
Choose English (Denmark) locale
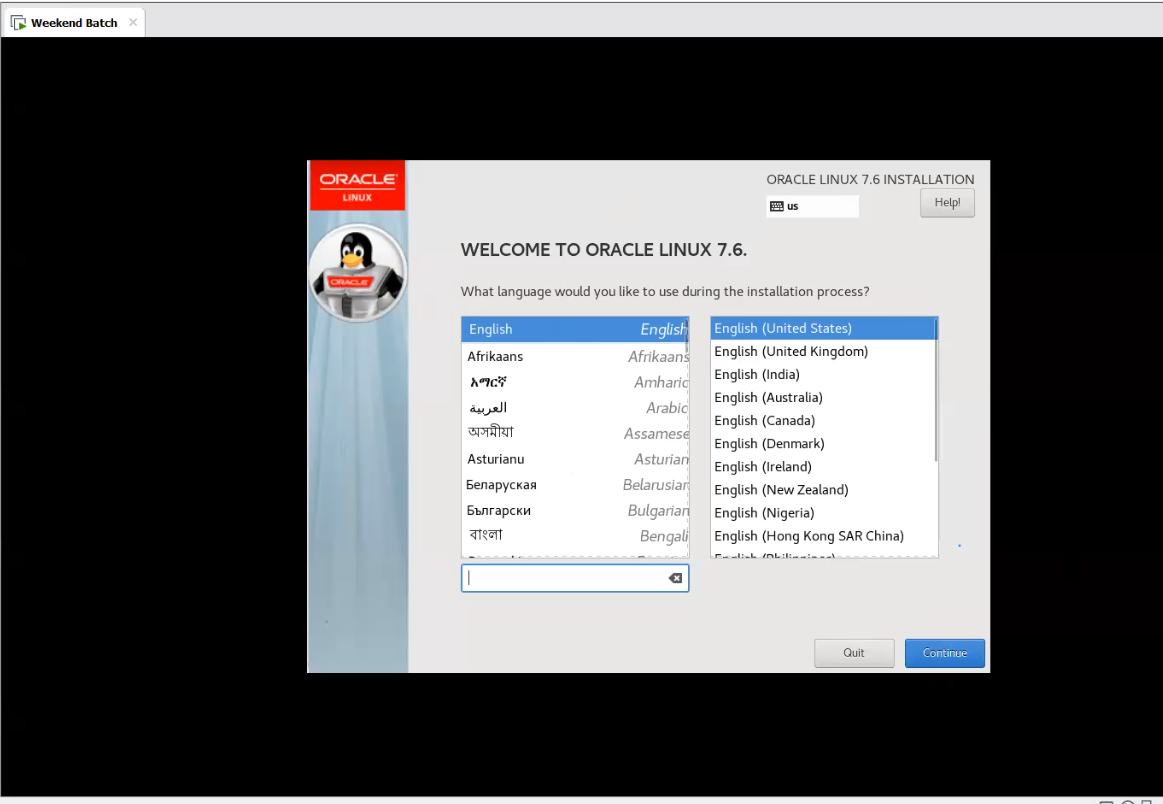click(822, 444)
